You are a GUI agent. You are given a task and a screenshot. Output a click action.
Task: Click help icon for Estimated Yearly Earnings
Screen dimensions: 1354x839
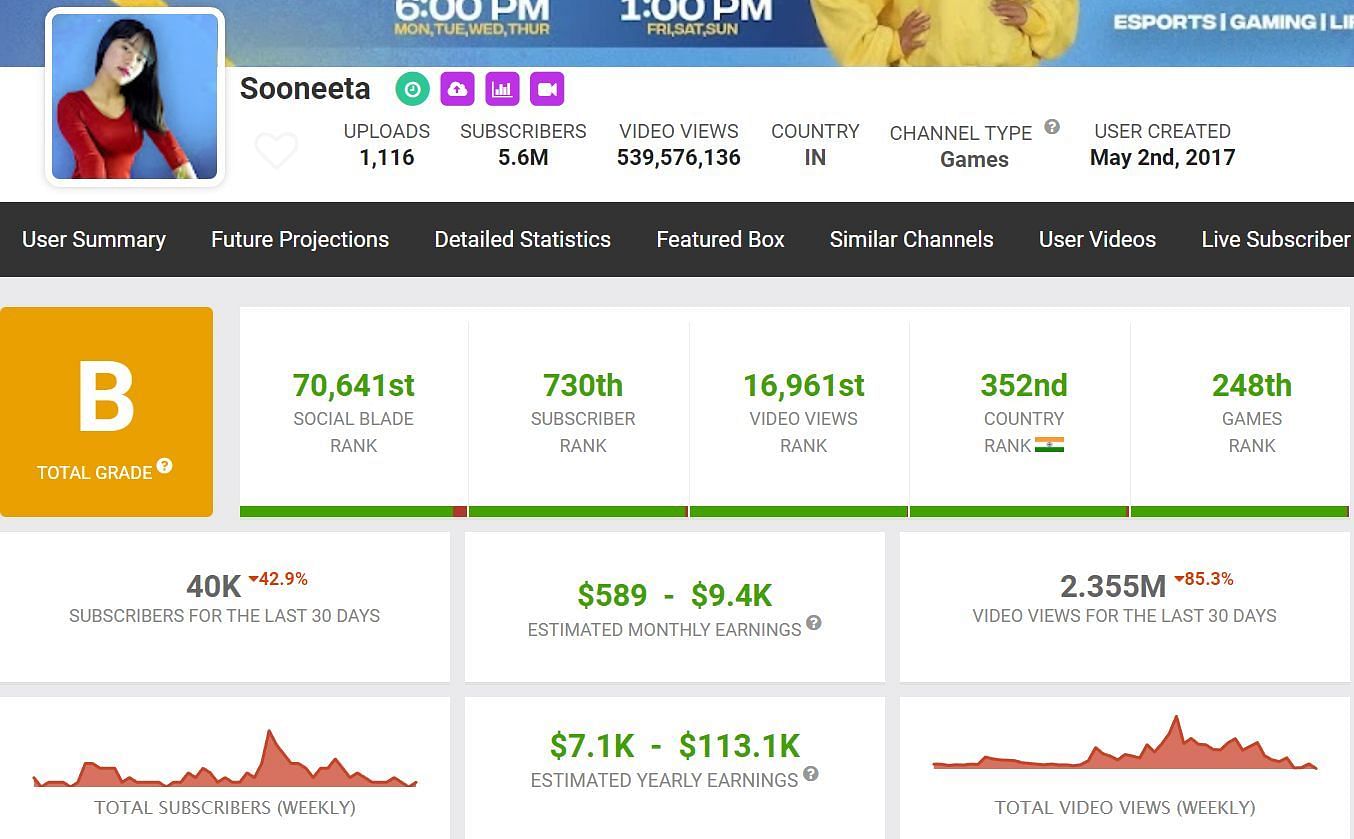(x=811, y=773)
